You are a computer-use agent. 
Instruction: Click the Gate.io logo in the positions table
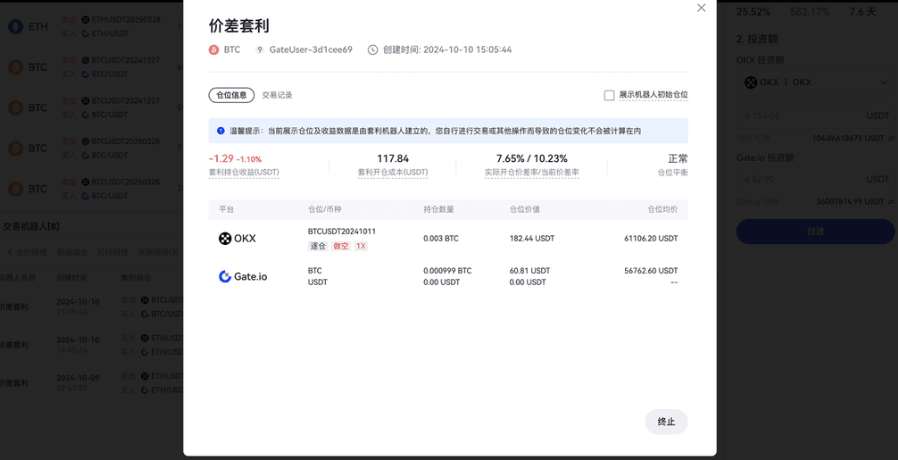[243, 276]
